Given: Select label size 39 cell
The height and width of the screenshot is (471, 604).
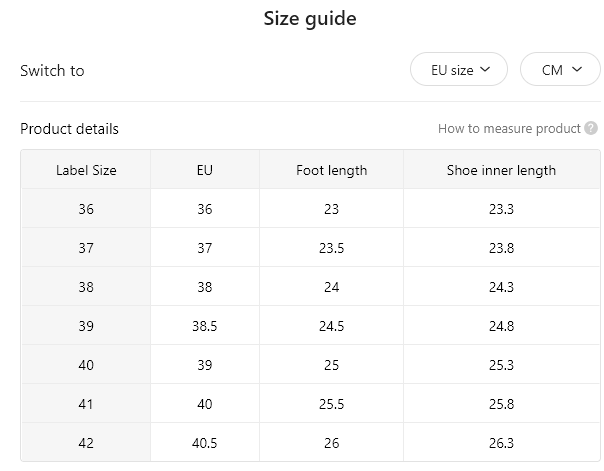Looking at the screenshot, I should (x=86, y=326).
